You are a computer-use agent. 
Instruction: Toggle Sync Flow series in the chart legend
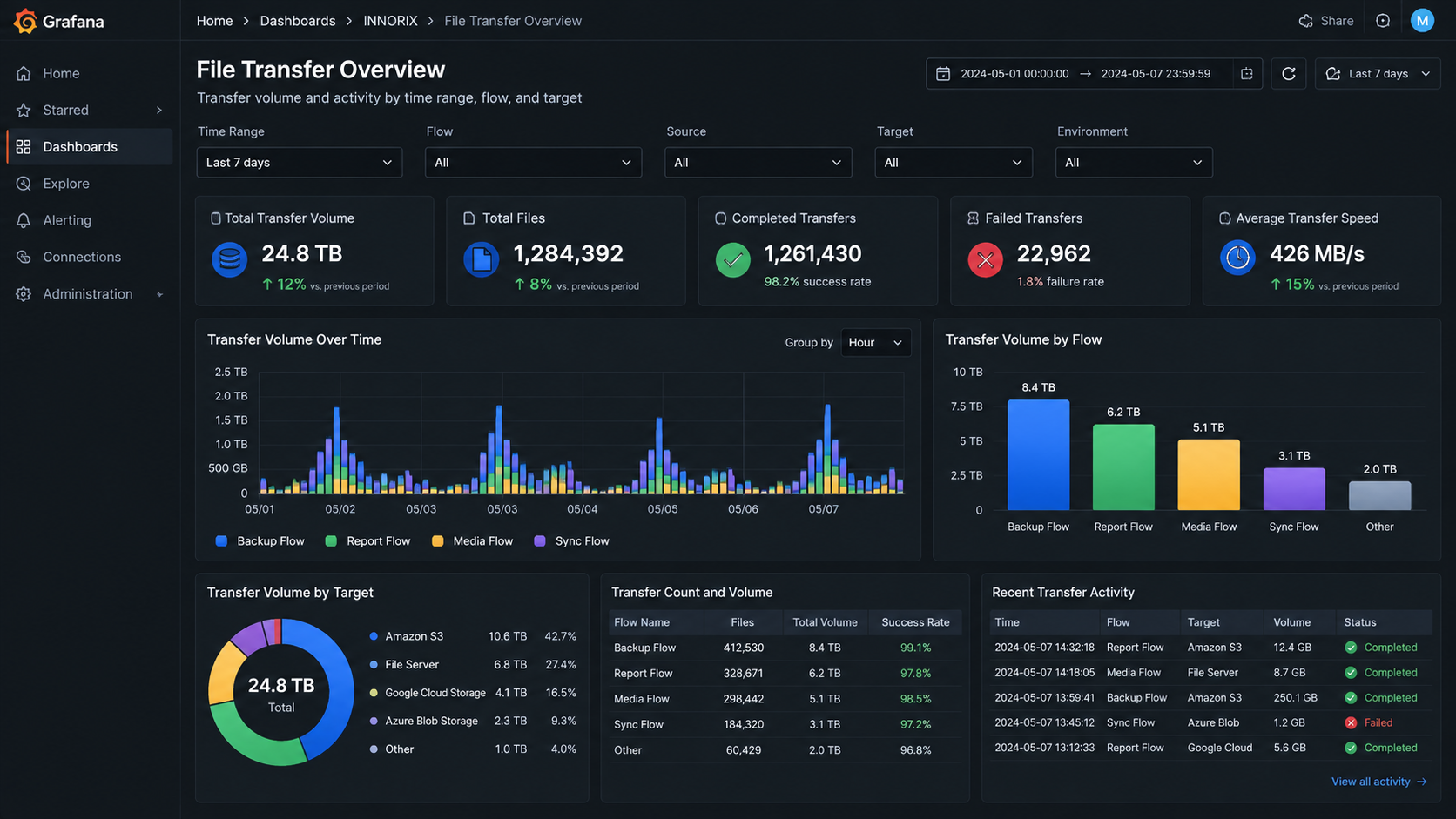click(x=571, y=541)
